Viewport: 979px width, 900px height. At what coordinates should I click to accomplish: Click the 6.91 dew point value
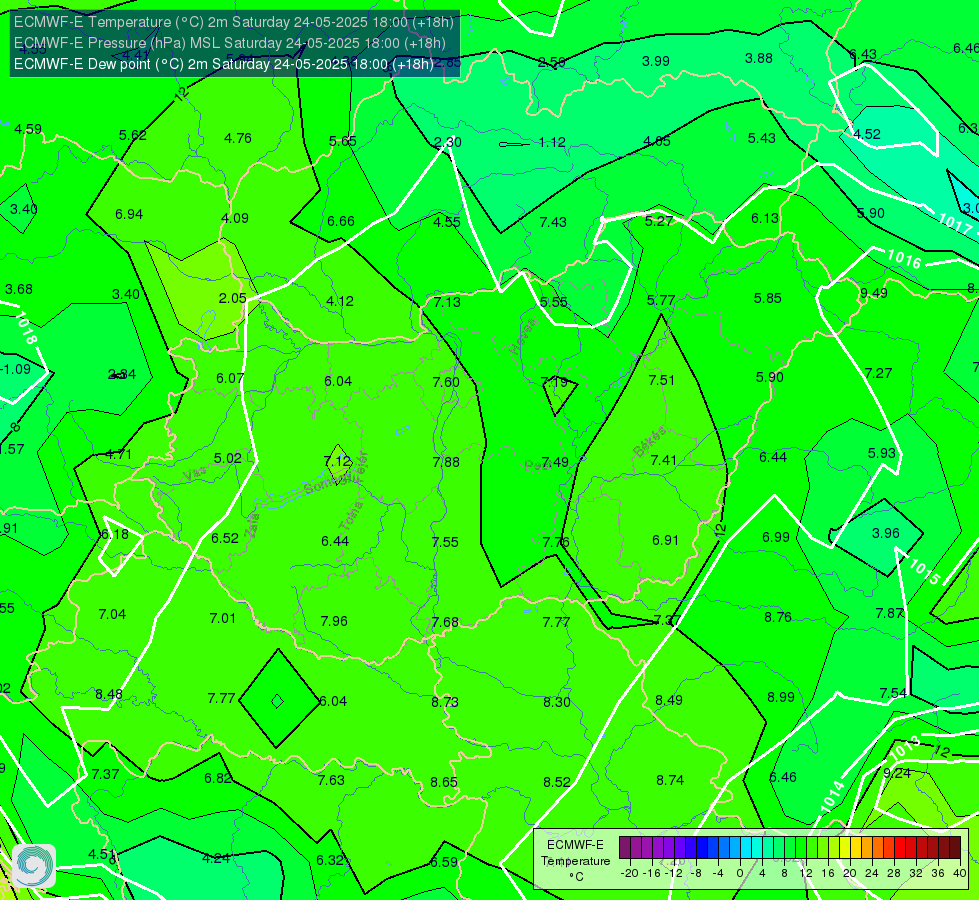click(x=665, y=540)
